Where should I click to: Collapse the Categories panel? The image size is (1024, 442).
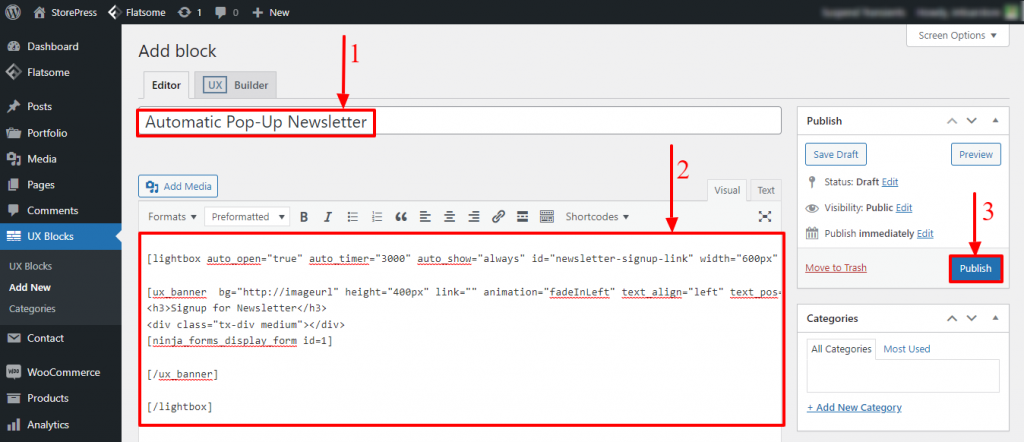[995, 319]
